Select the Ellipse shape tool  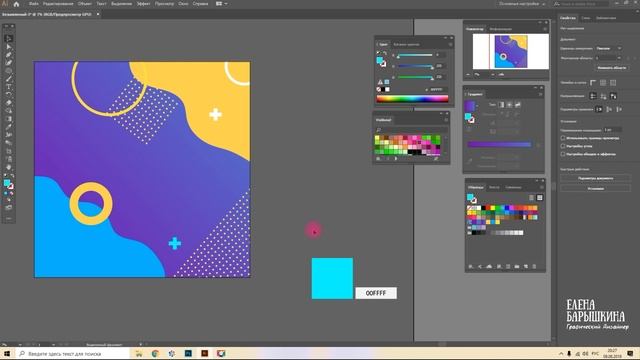click(9, 71)
